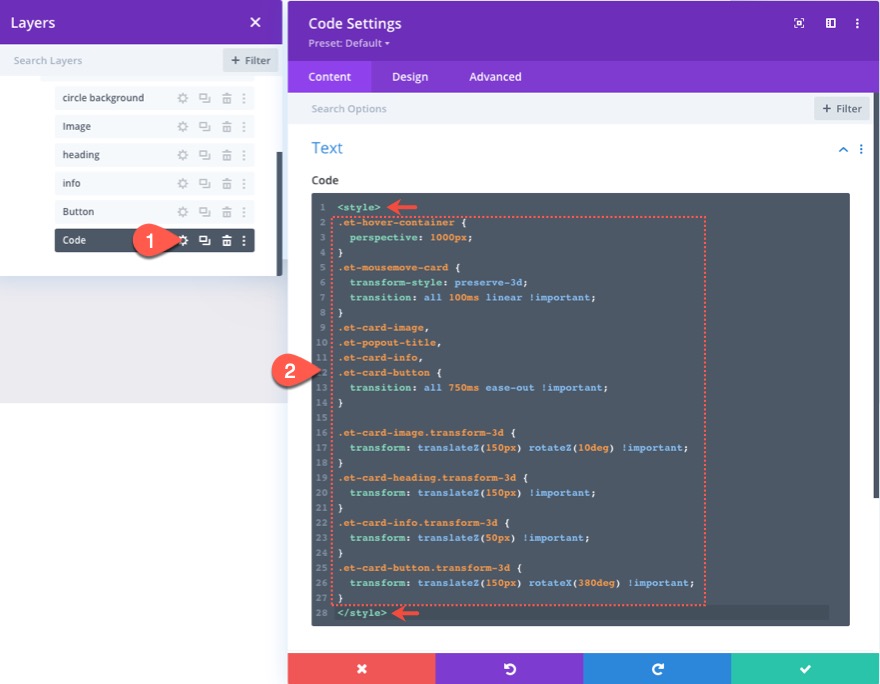Click the Layers panel scrollbar
Screen dimensions: 880x684
pos(279,213)
